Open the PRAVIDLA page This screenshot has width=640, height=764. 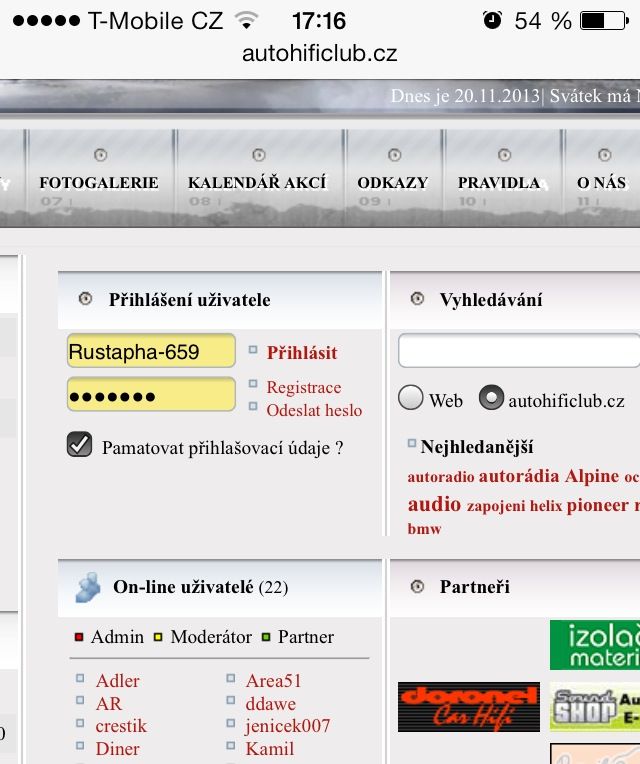pyautogui.click(x=499, y=183)
